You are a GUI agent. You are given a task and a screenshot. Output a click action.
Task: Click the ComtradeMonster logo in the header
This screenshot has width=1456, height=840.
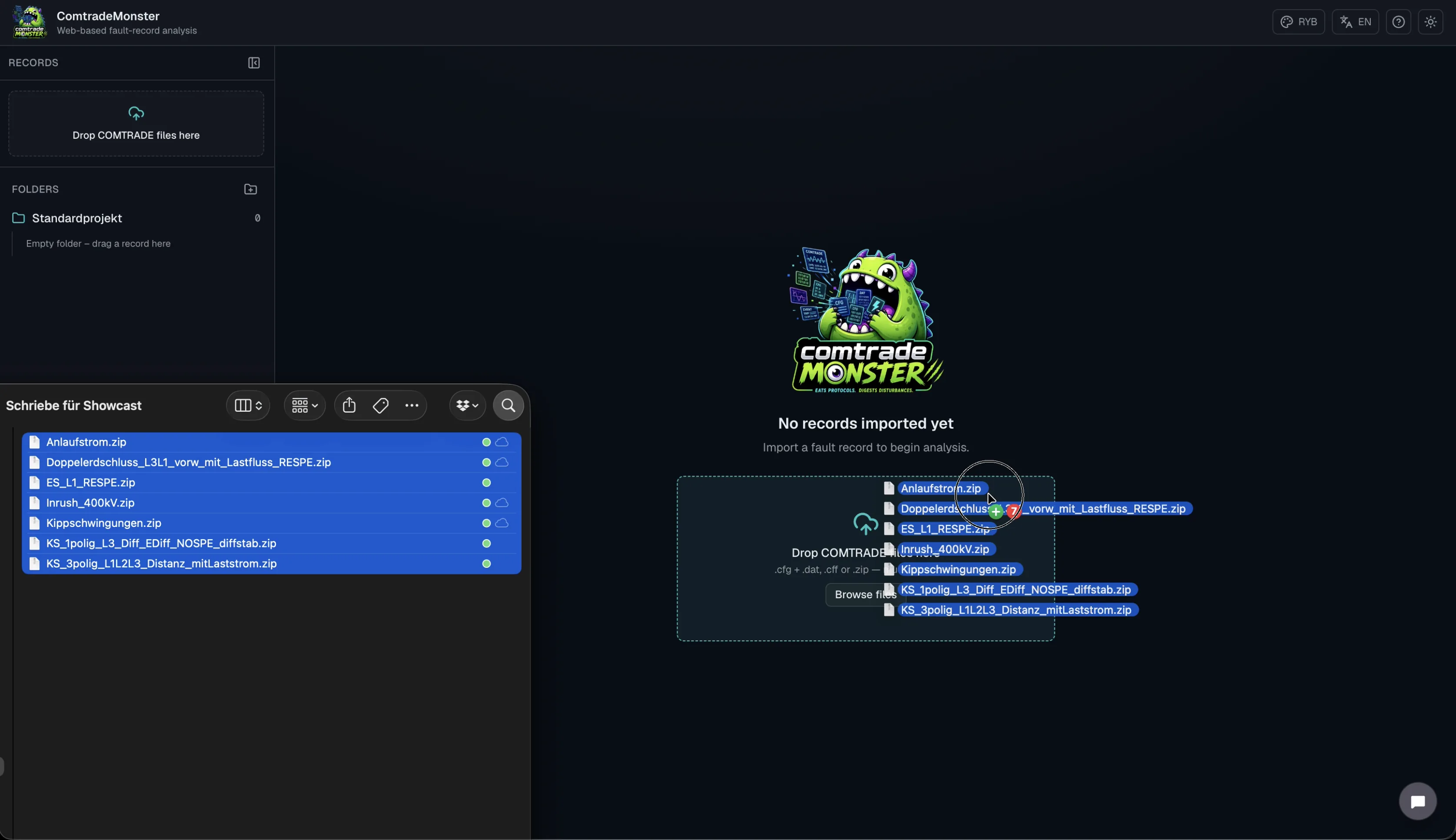coord(30,22)
